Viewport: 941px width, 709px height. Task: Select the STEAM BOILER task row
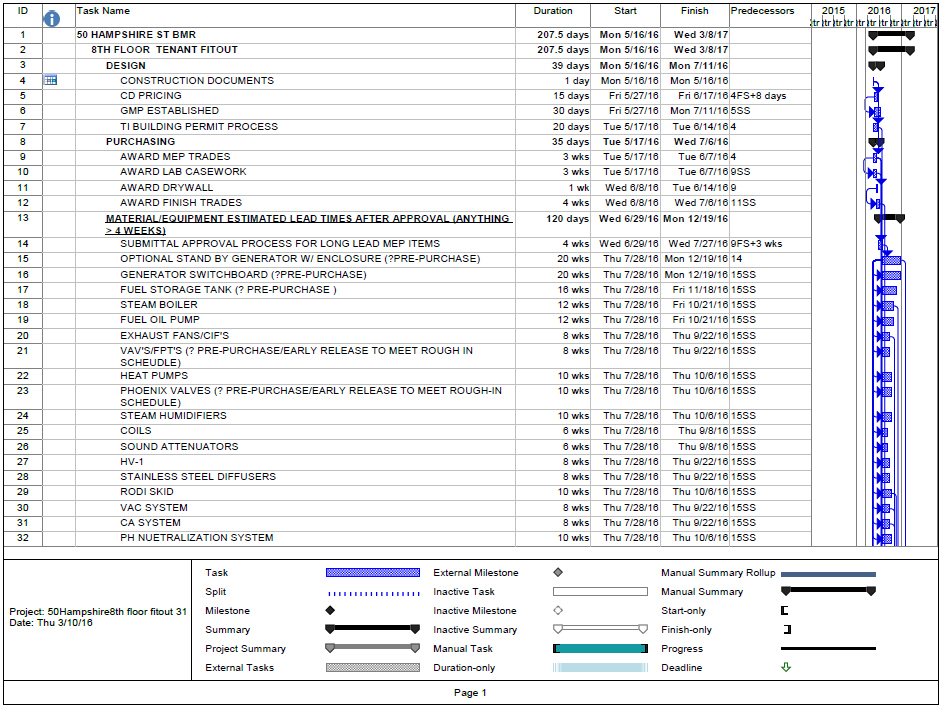click(x=158, y=305)
